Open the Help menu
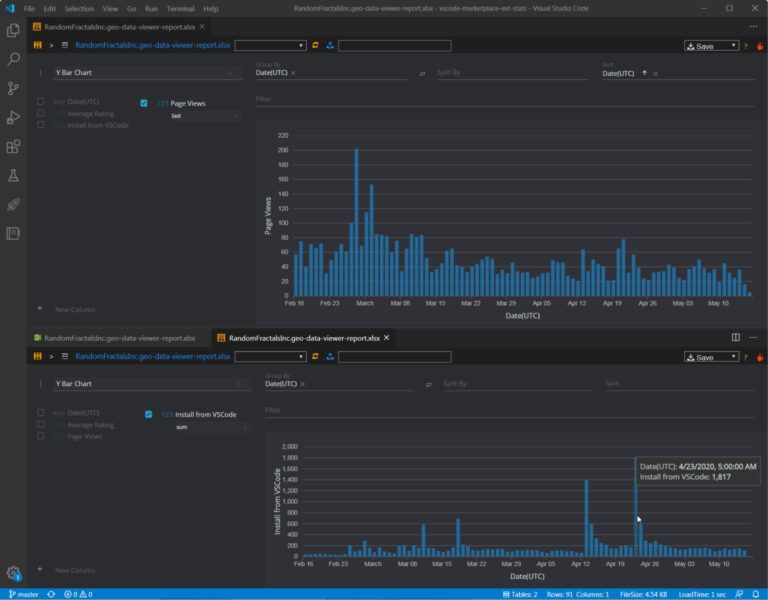 pos(211,8)
